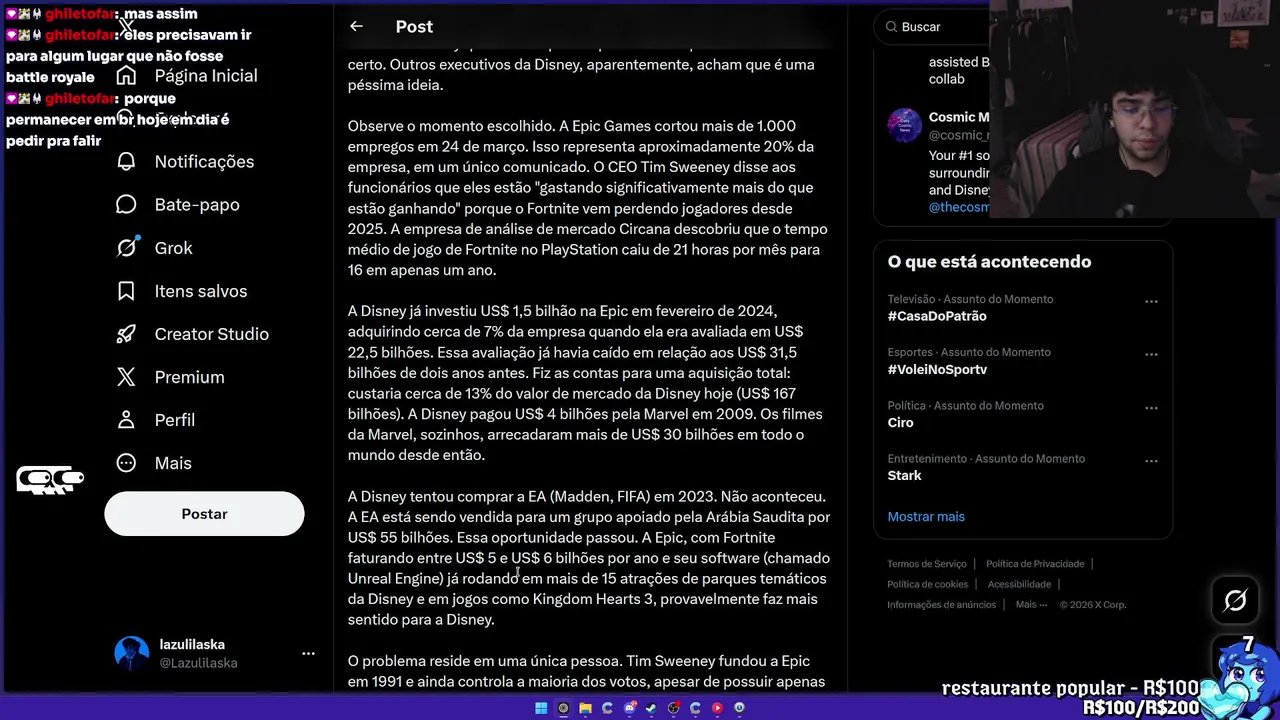
Task: Open Creator Studio rocket icon
Action: [126, 334]
